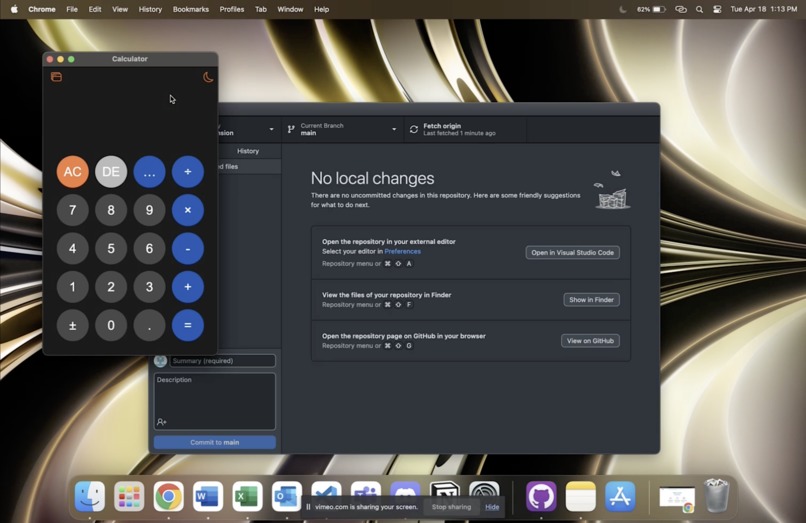Click Stop sharing in the vimeo bar

click(451, 507)
